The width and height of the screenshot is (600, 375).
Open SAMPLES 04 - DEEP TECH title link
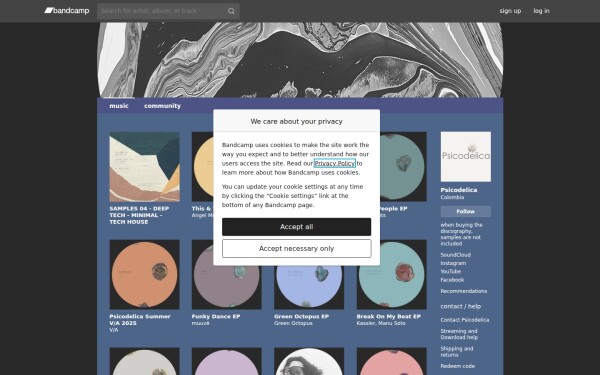139,215
